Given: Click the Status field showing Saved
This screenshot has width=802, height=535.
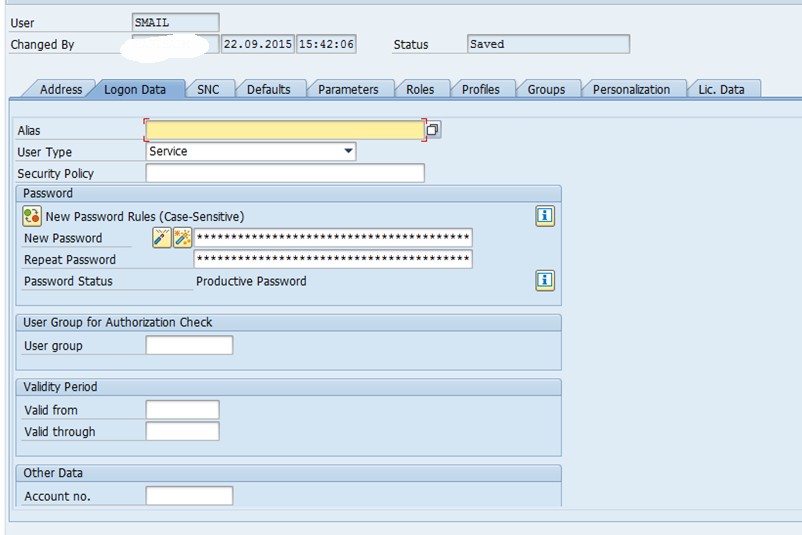Looking at the screenshot, I should tap(548, 44).
